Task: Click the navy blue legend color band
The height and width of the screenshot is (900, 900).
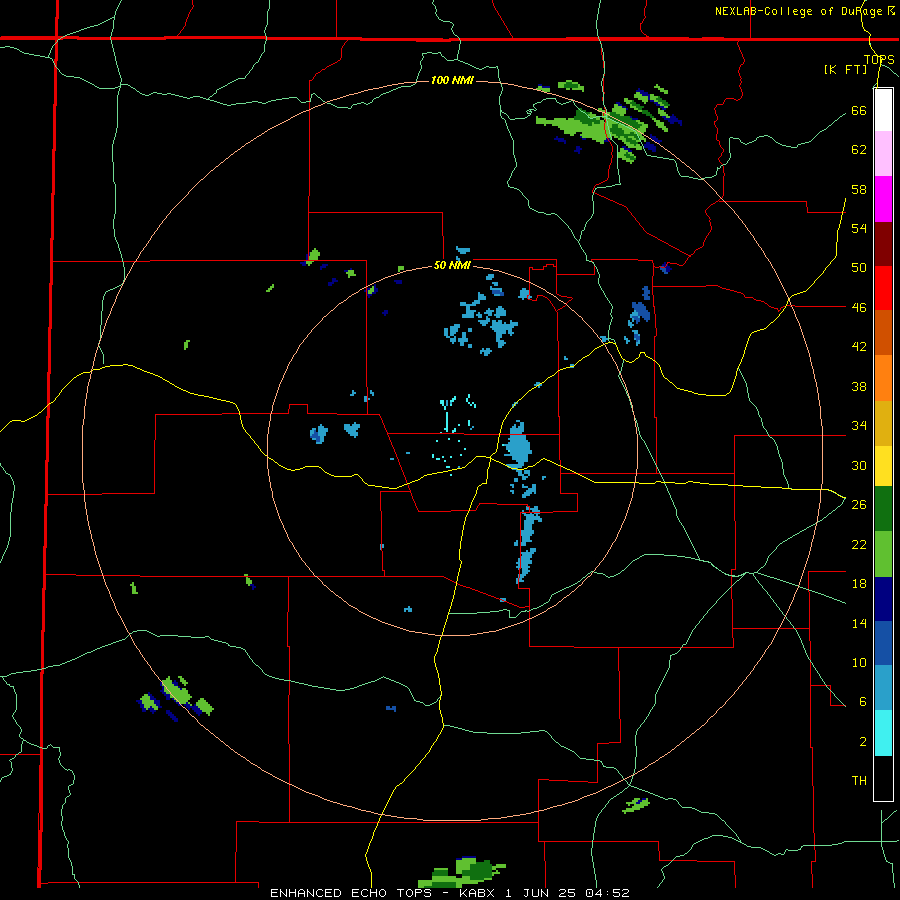Action: click(x=883, y=599)
